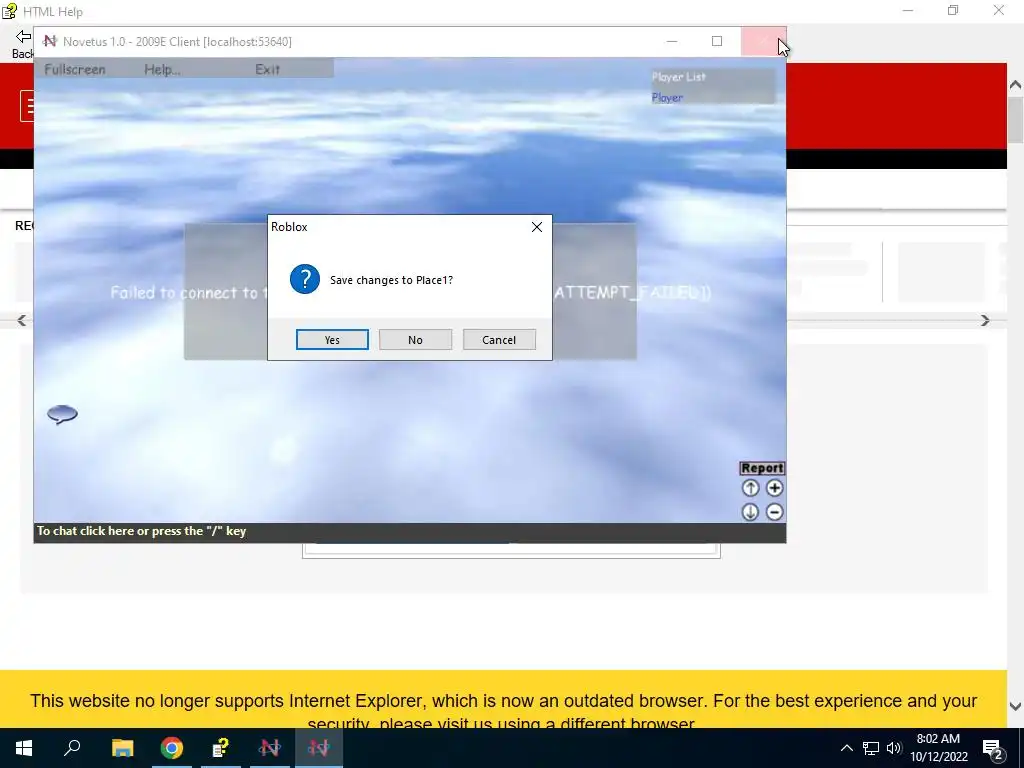Maximize the Novetus client window
1024x768 pixels.
click(x=717, y=41)
